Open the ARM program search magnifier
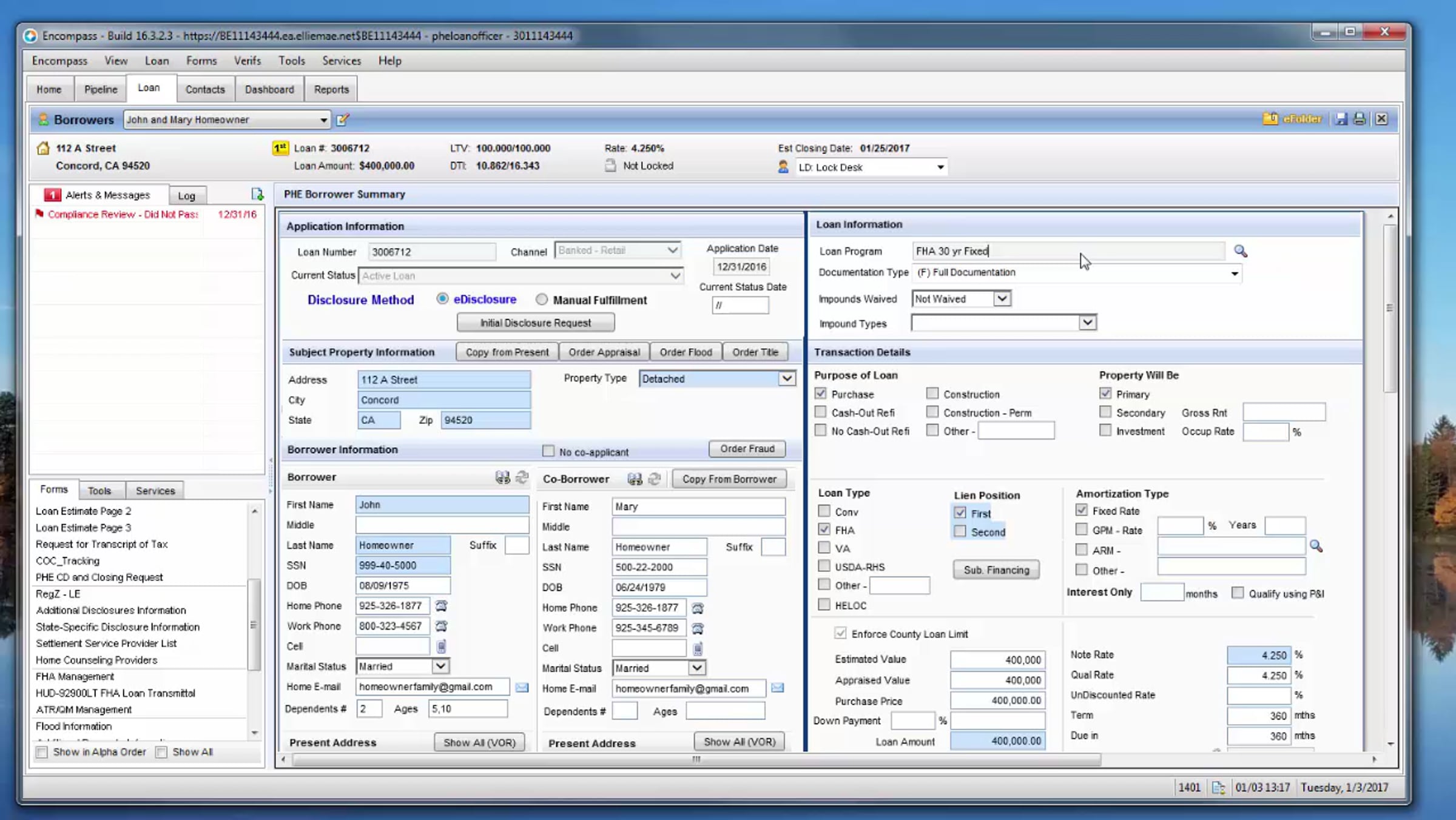 [1316, 546]
